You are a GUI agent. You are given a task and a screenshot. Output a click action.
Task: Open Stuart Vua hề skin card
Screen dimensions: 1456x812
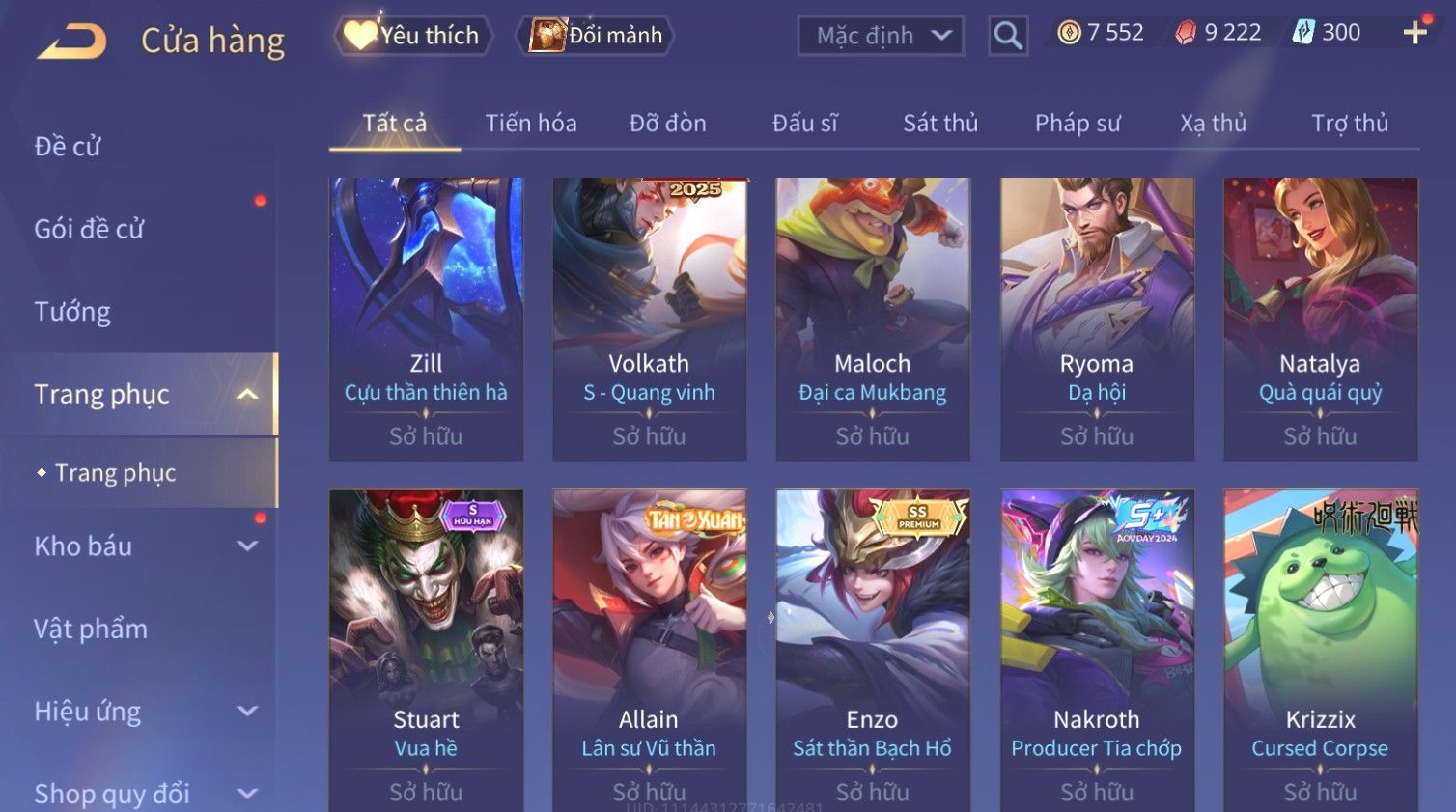[426, 650]
